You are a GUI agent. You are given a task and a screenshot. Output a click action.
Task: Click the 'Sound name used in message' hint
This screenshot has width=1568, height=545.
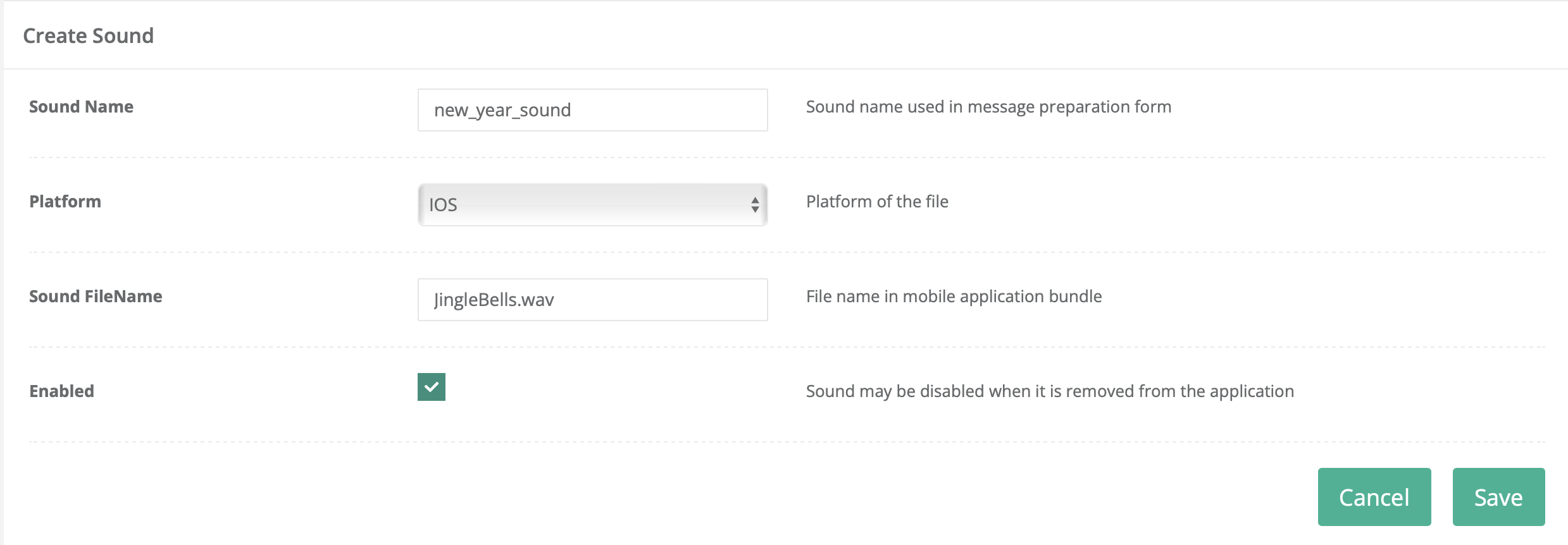click(x=988, y=107)
